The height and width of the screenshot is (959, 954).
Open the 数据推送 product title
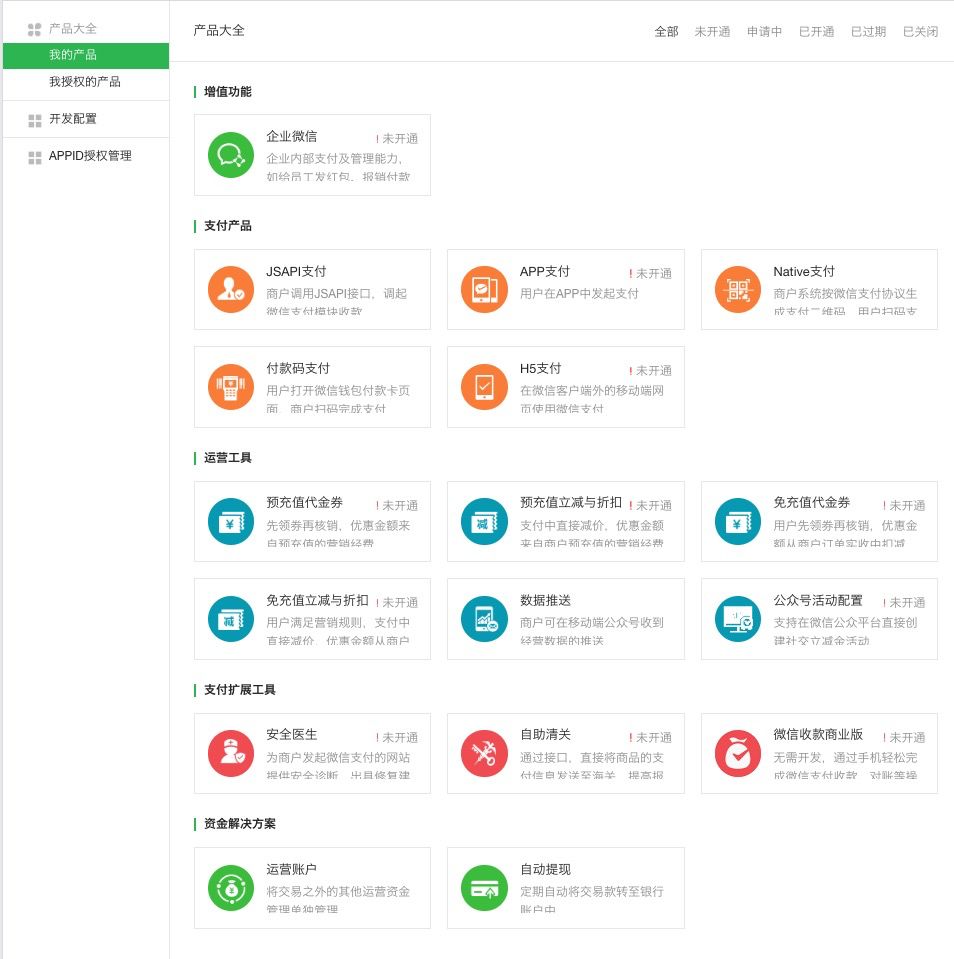[545, 601]
